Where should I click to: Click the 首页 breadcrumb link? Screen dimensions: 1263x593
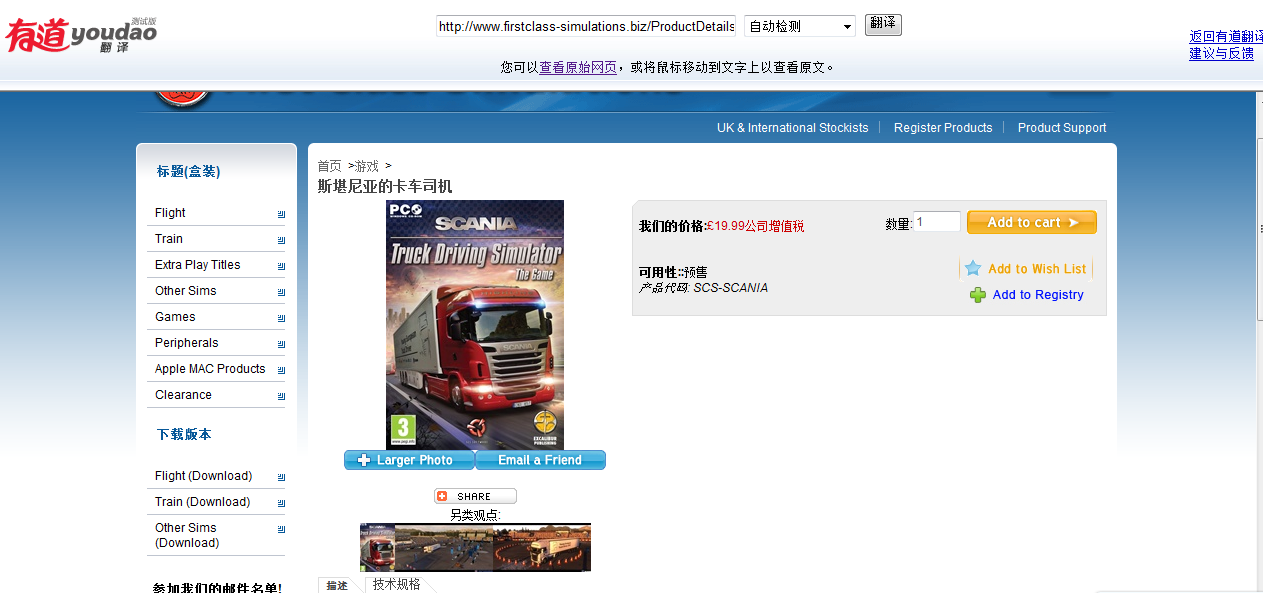pyautogui.click(x=330, y=166)
